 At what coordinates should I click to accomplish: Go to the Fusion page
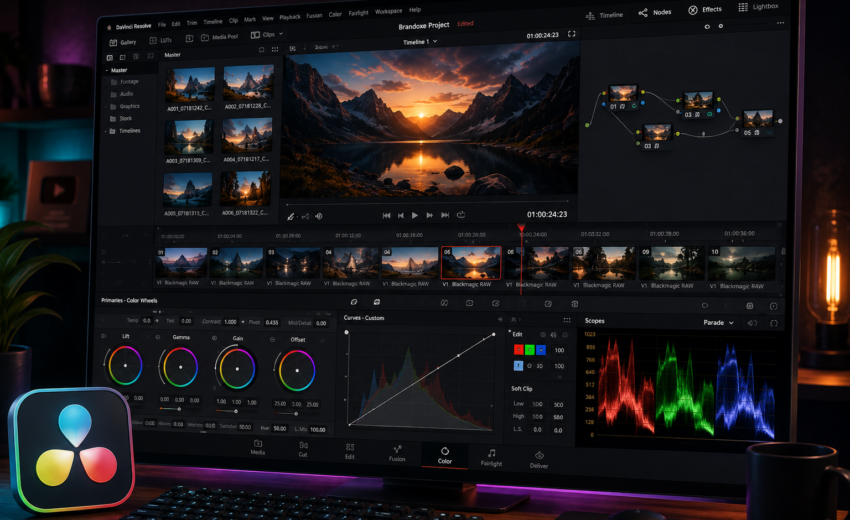pos(397,453)
